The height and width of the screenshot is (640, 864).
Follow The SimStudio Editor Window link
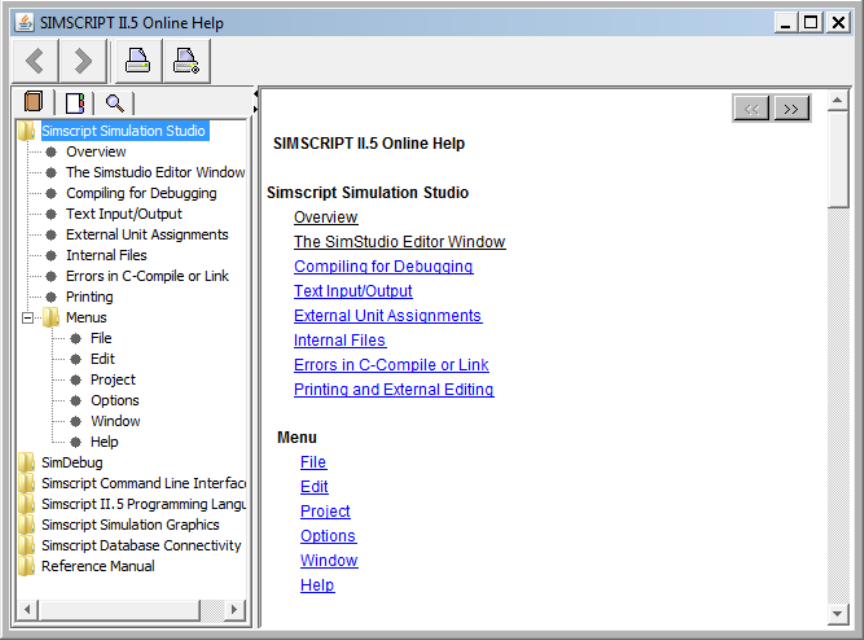pos(399,241)
